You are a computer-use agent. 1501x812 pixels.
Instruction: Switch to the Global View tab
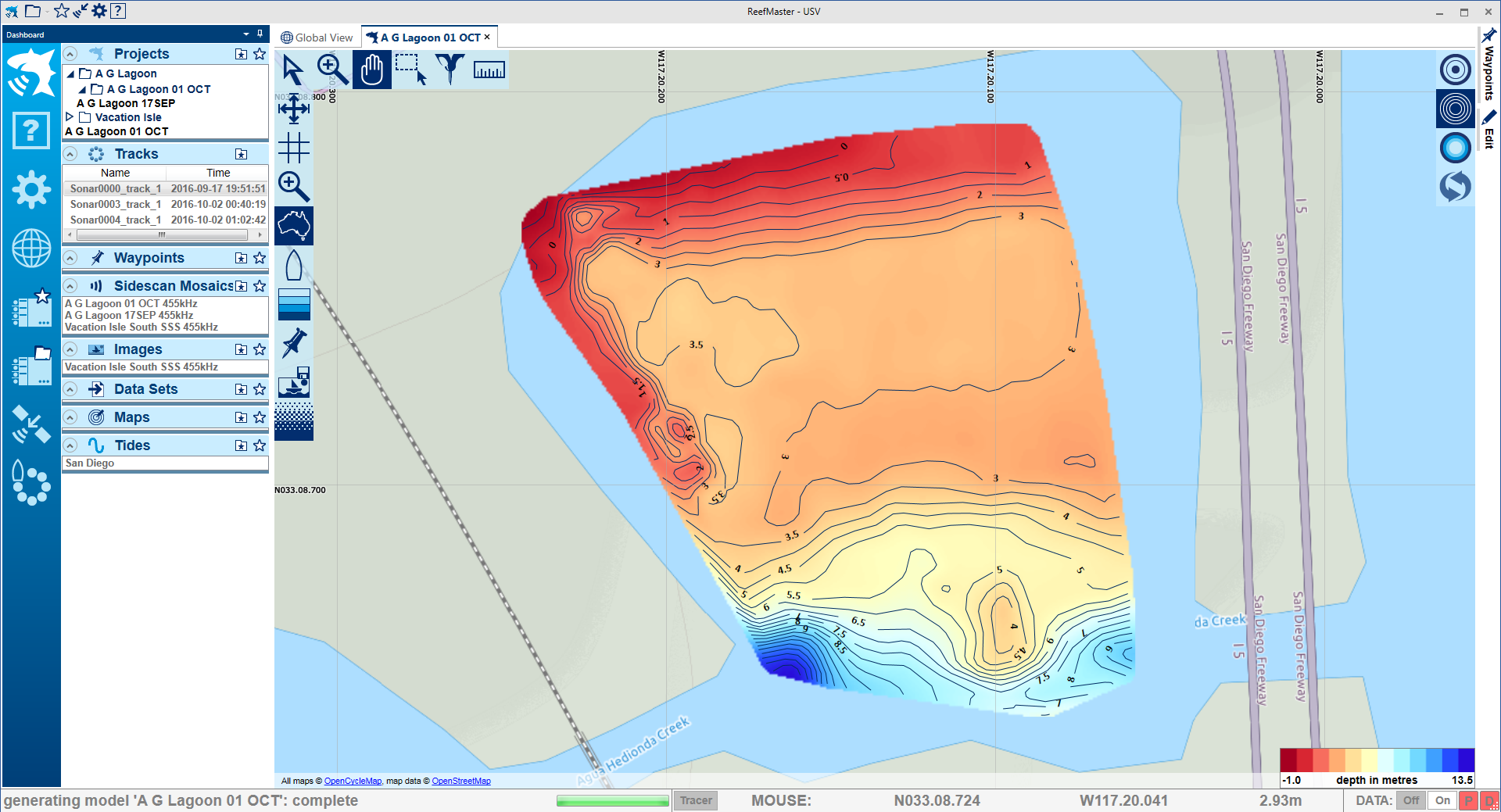[x=317, y=38]
